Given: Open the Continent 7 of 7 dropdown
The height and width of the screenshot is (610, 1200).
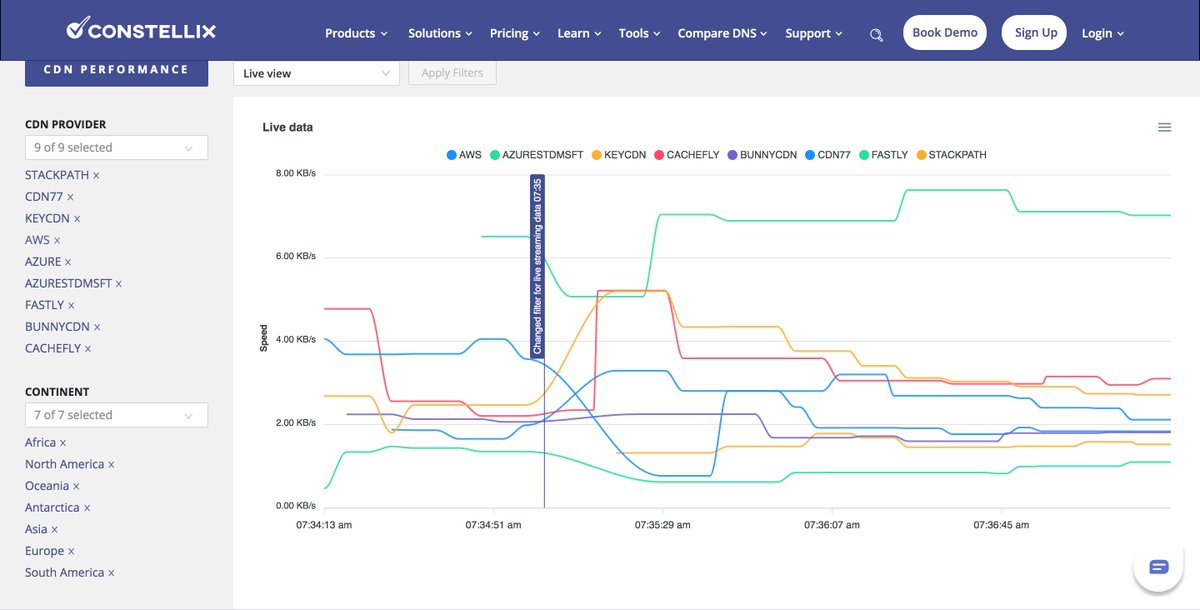Looking at the screenshot, I should click(x=116, y=415).
